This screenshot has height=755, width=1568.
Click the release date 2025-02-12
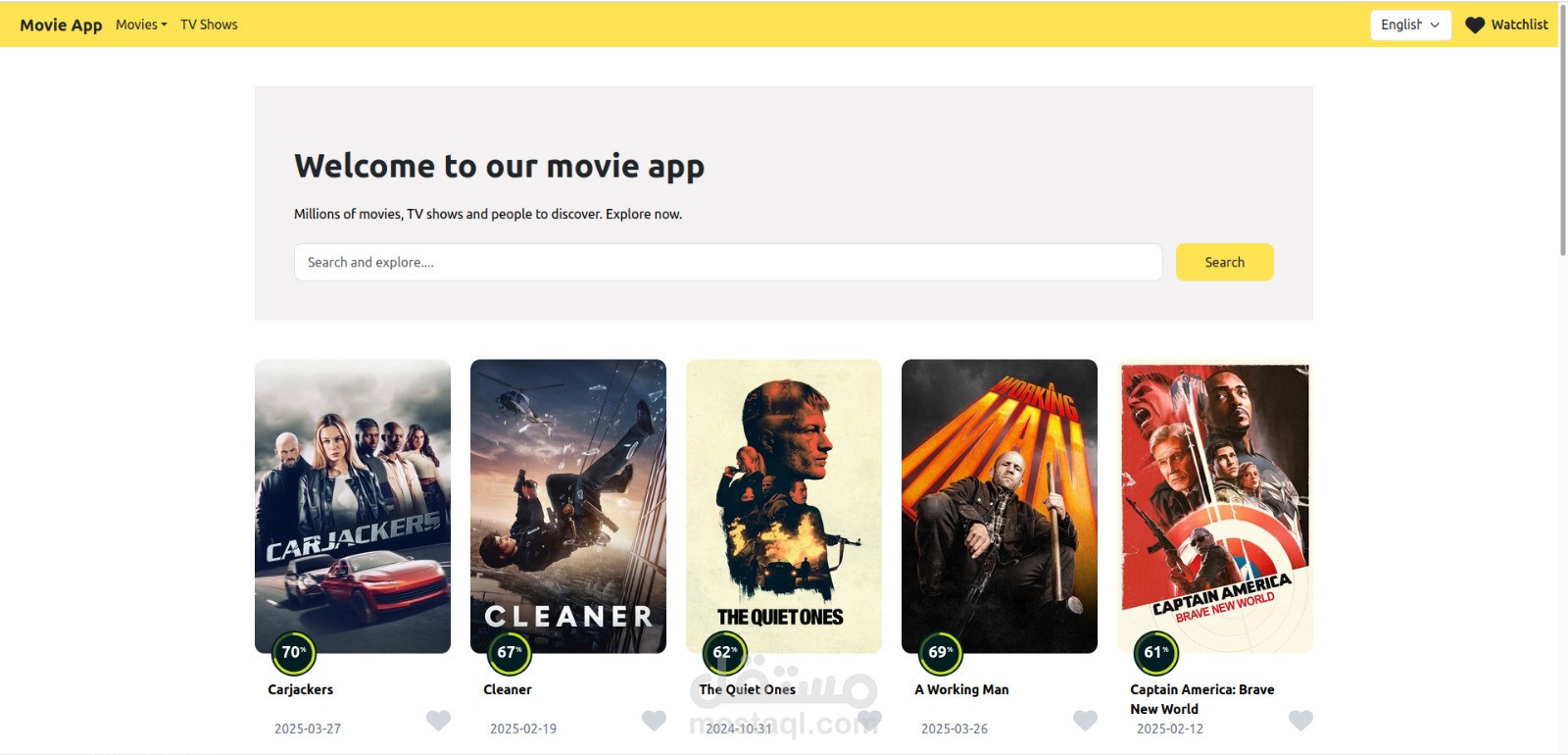[1170, 729]
